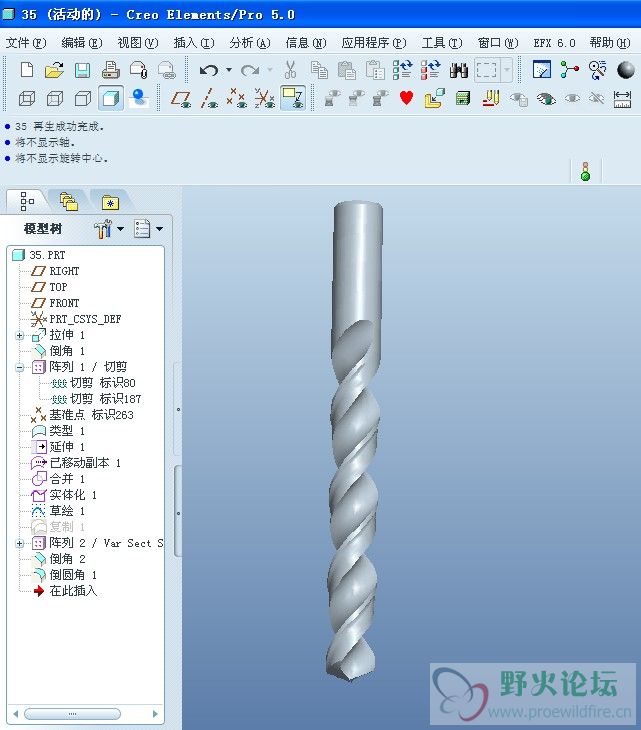The image size is (641, 730).
Task: Toggle datum planes display
Action: point(181,99)
